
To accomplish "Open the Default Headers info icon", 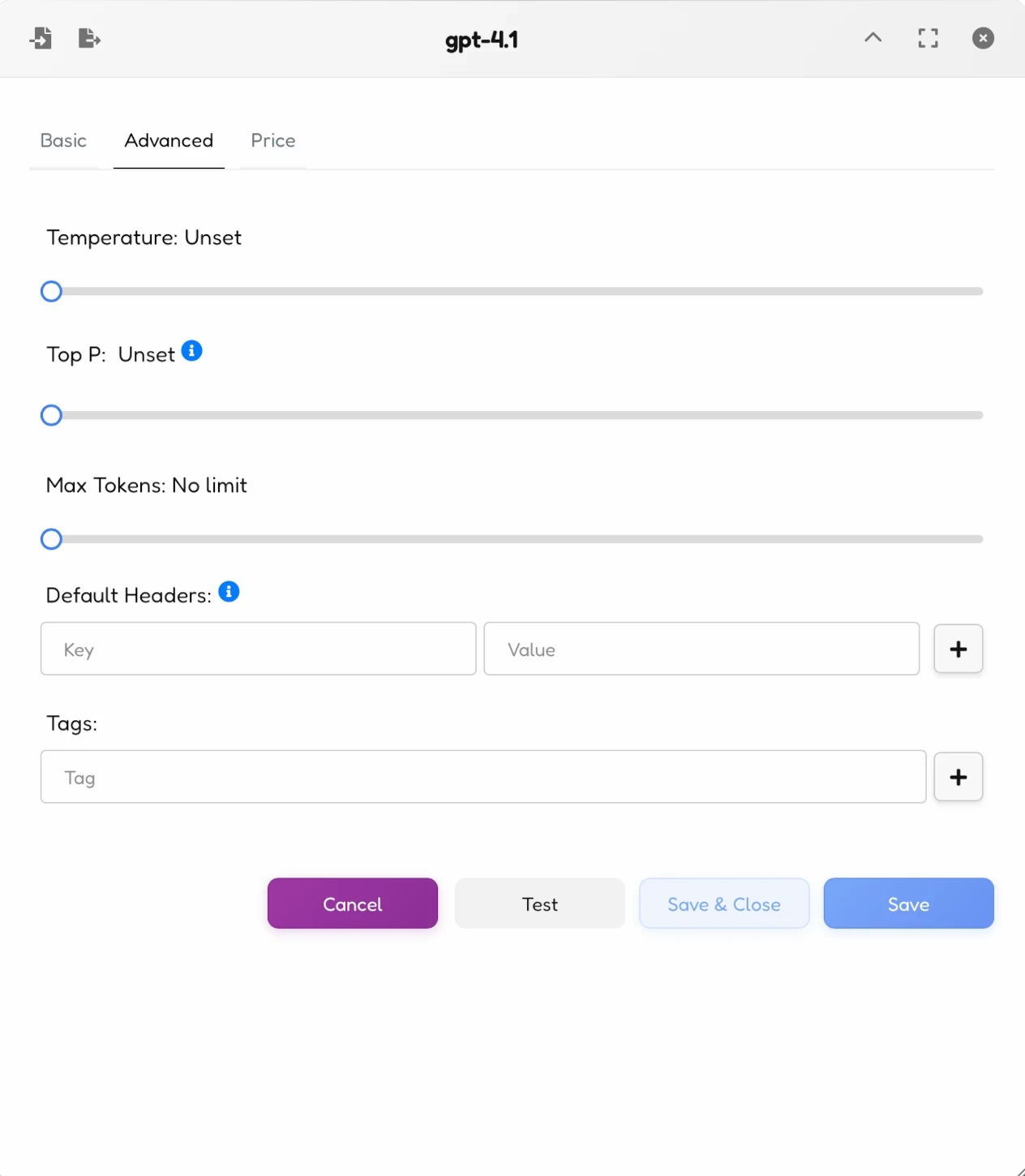I will coord(229,592).
